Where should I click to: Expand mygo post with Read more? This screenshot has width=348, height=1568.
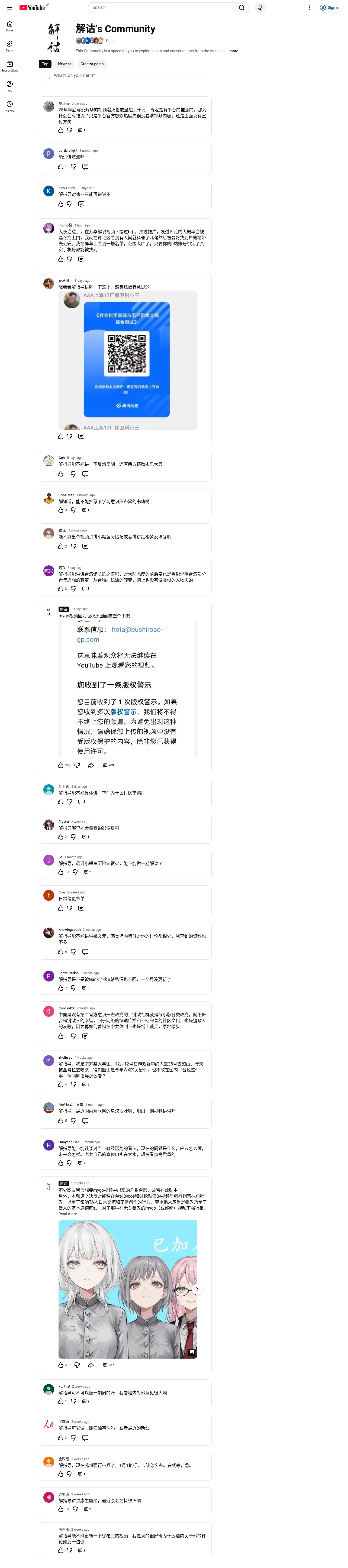(x=68, y=1214)
